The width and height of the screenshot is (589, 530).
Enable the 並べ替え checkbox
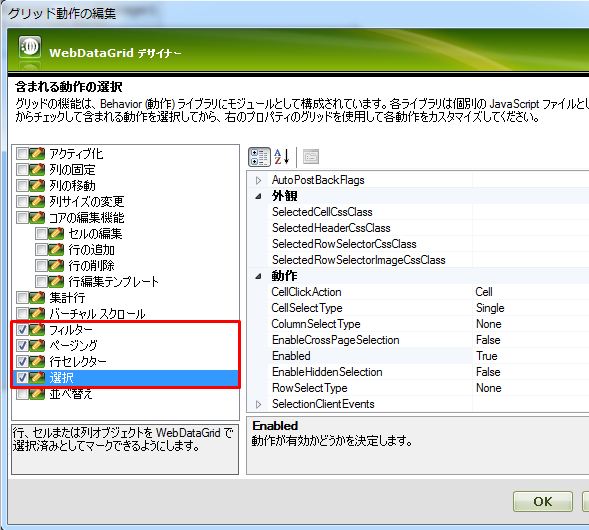coord(22,393)
